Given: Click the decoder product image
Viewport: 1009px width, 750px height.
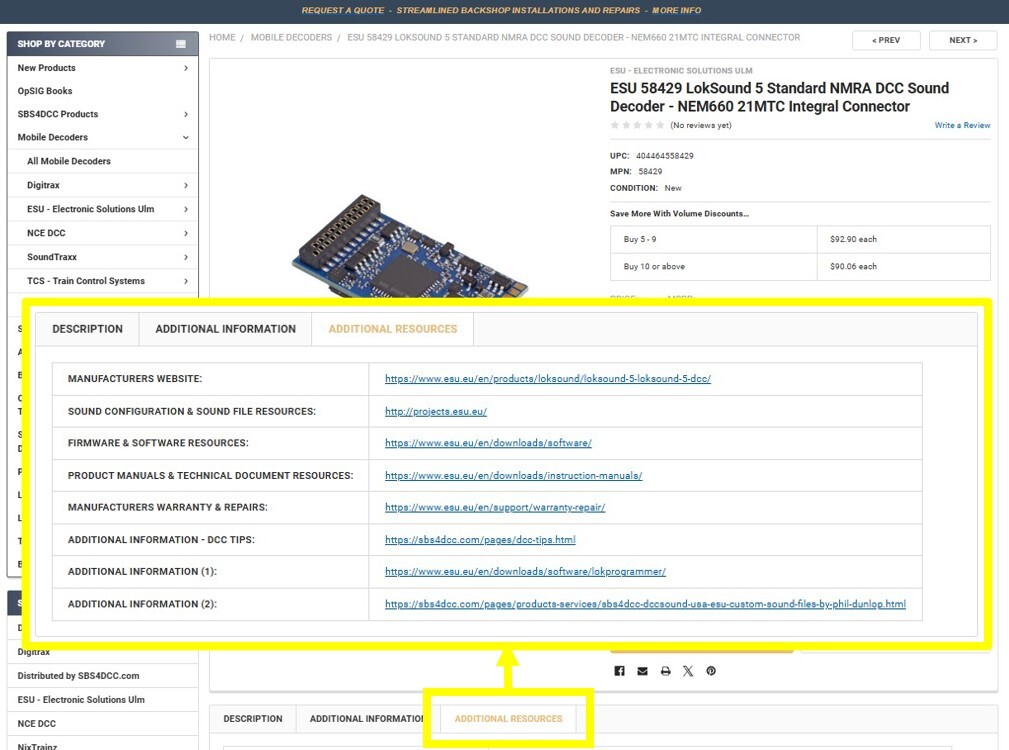Looking at the screenshot, I should tap(409, 248).
